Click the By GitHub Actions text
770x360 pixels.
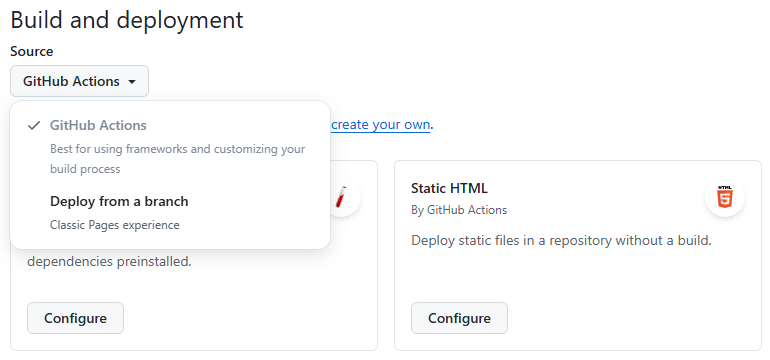tap(459, 210)
